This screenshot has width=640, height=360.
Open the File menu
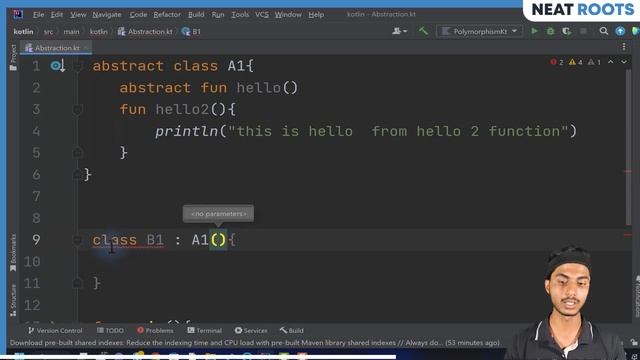click(x=38, y=15)
